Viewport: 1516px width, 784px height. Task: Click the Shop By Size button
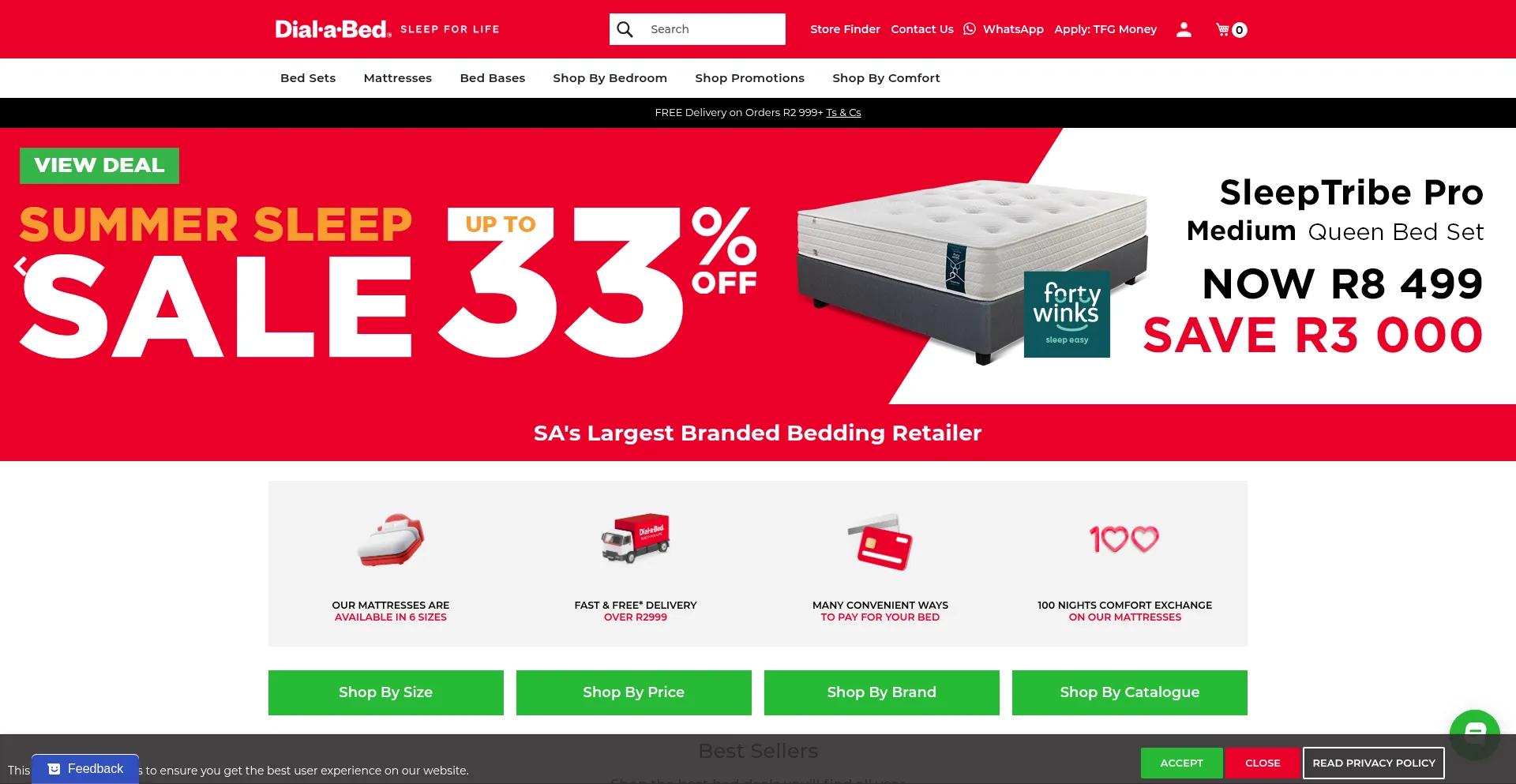[386, 692]
